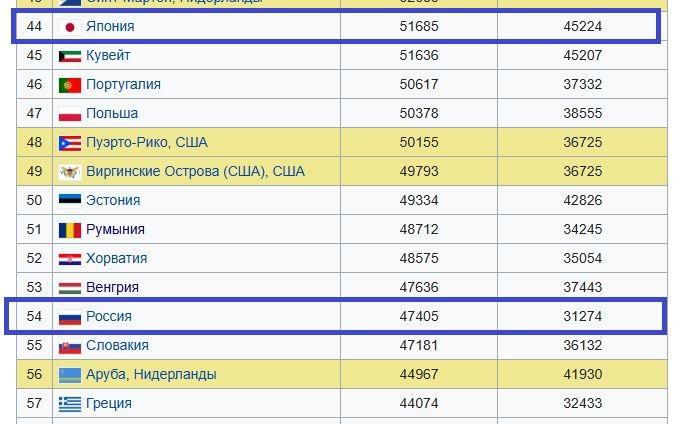This screenshot has width=673, height=424.
Task: Click the Portugal flag icon
Action: pyautogui.click(x=70, y=85)
